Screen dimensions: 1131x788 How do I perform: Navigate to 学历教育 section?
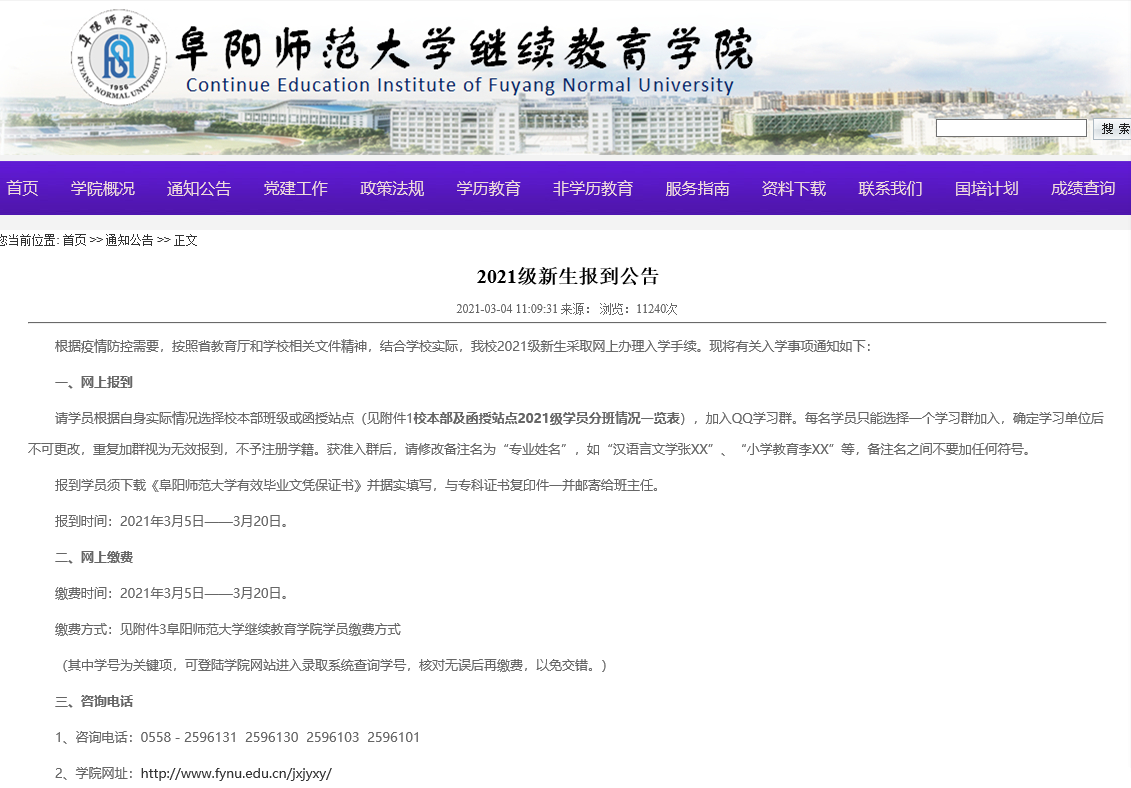(x=488, y=189)
